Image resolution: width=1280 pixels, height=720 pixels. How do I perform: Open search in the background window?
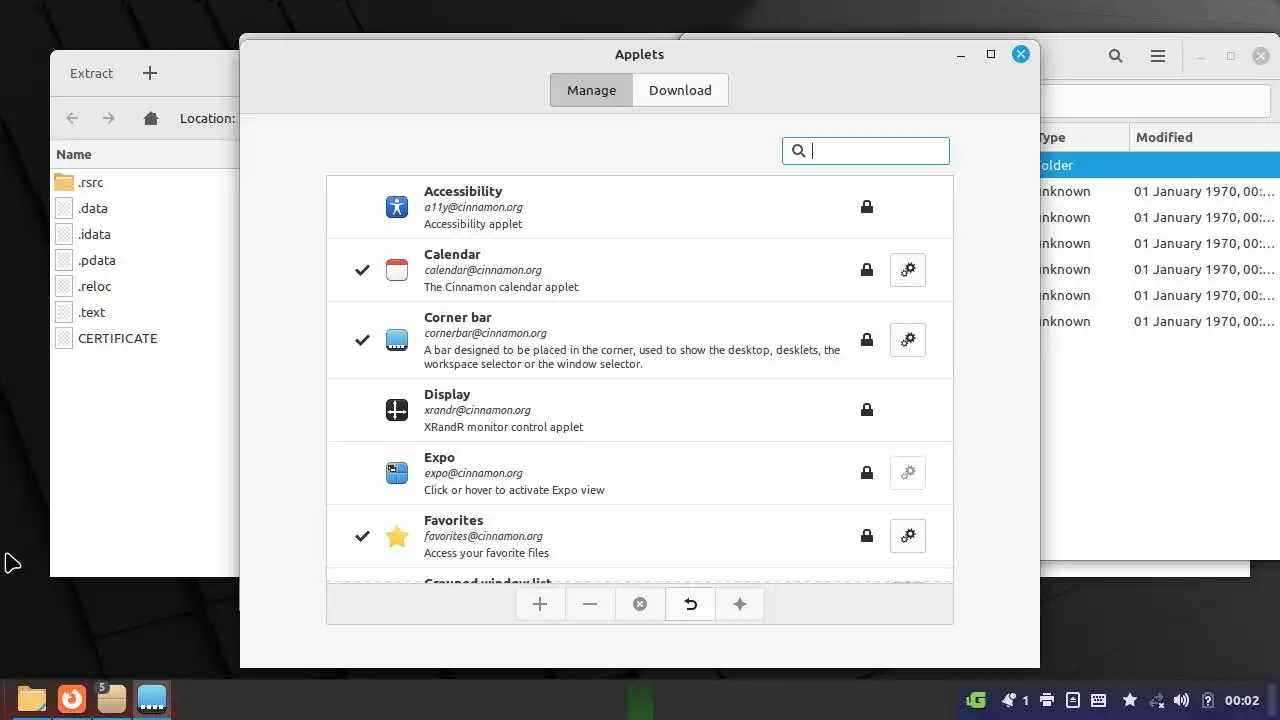(1116, 57)
